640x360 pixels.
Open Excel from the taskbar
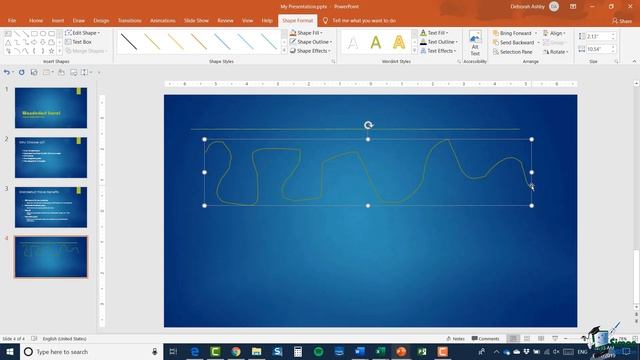coord(380,351)
